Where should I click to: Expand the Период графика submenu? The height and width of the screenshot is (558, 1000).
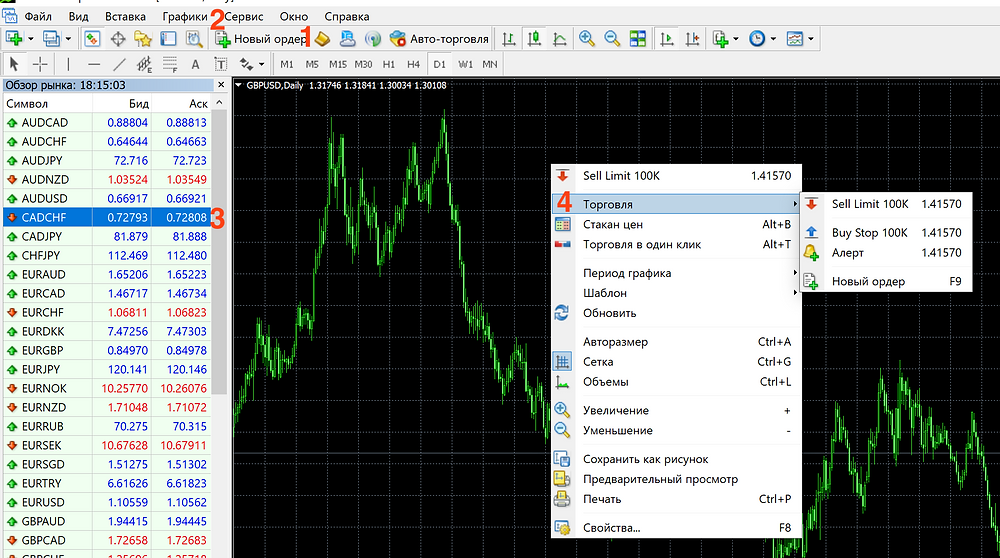[x=676, y=273]
